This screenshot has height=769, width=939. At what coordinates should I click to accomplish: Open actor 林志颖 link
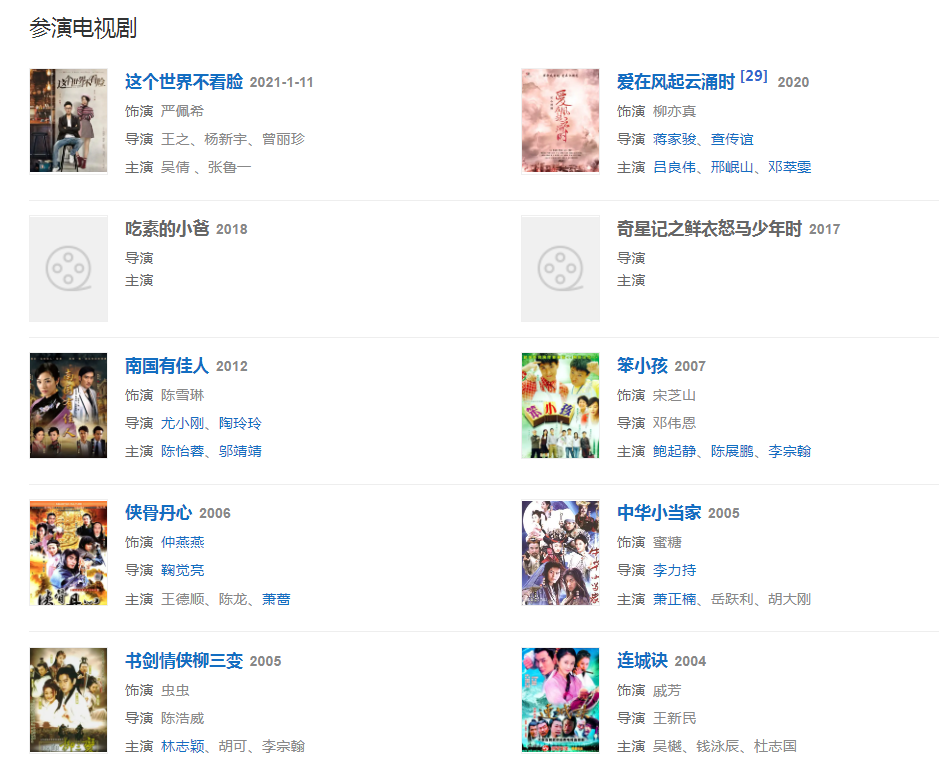coord(182,746)
